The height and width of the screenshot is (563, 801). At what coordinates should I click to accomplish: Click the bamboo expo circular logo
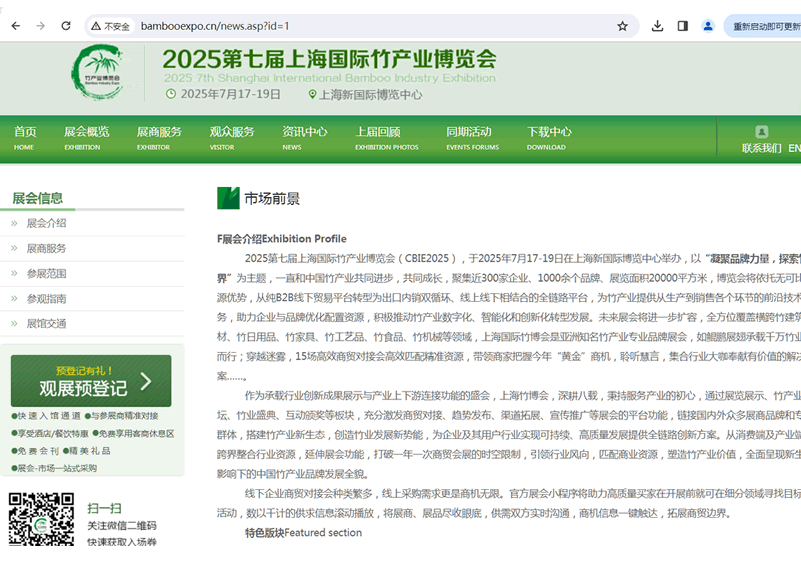[x=99, y=73]
